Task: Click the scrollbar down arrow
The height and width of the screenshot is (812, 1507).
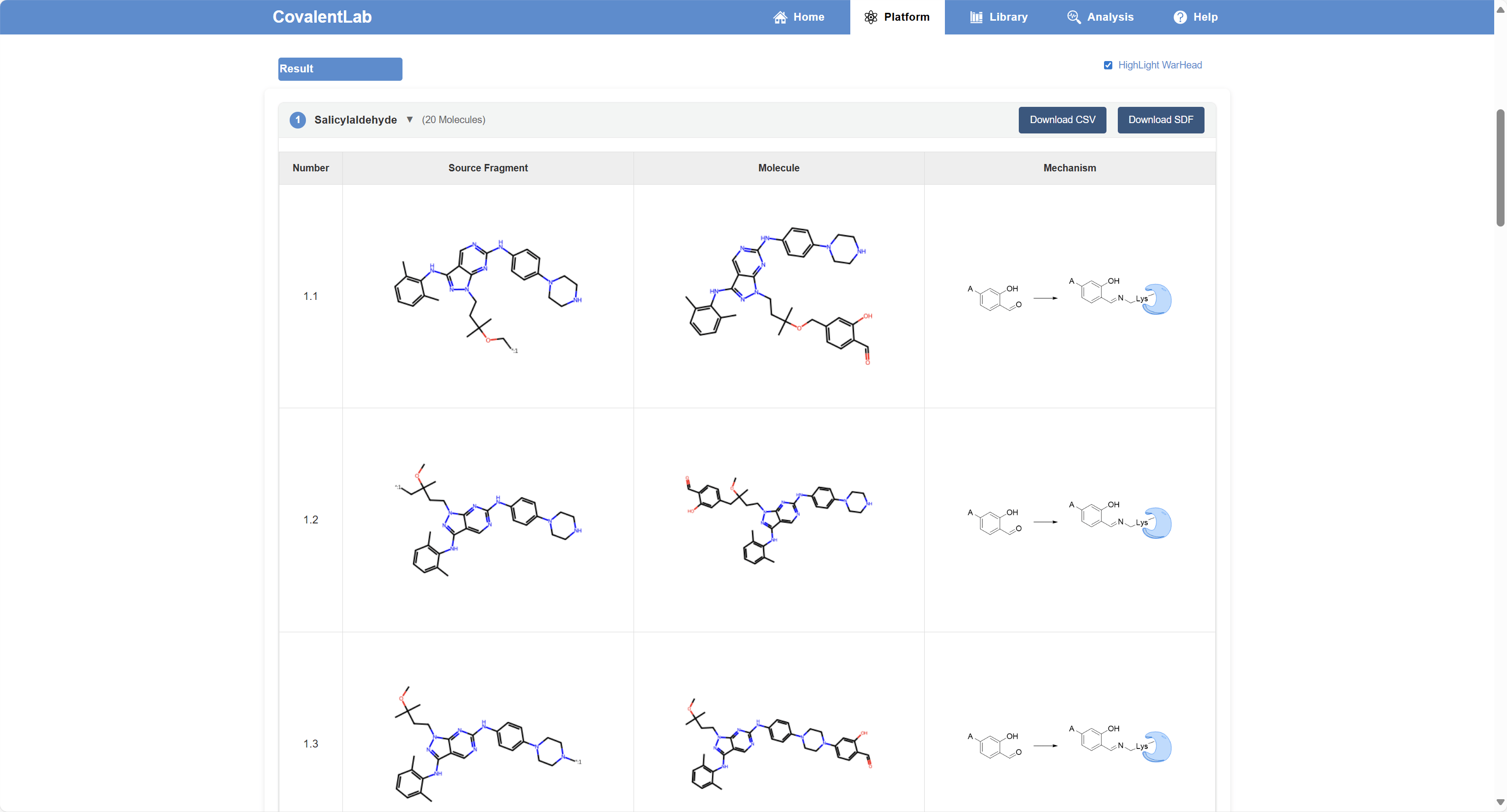Action: (x=1500, y=802)
